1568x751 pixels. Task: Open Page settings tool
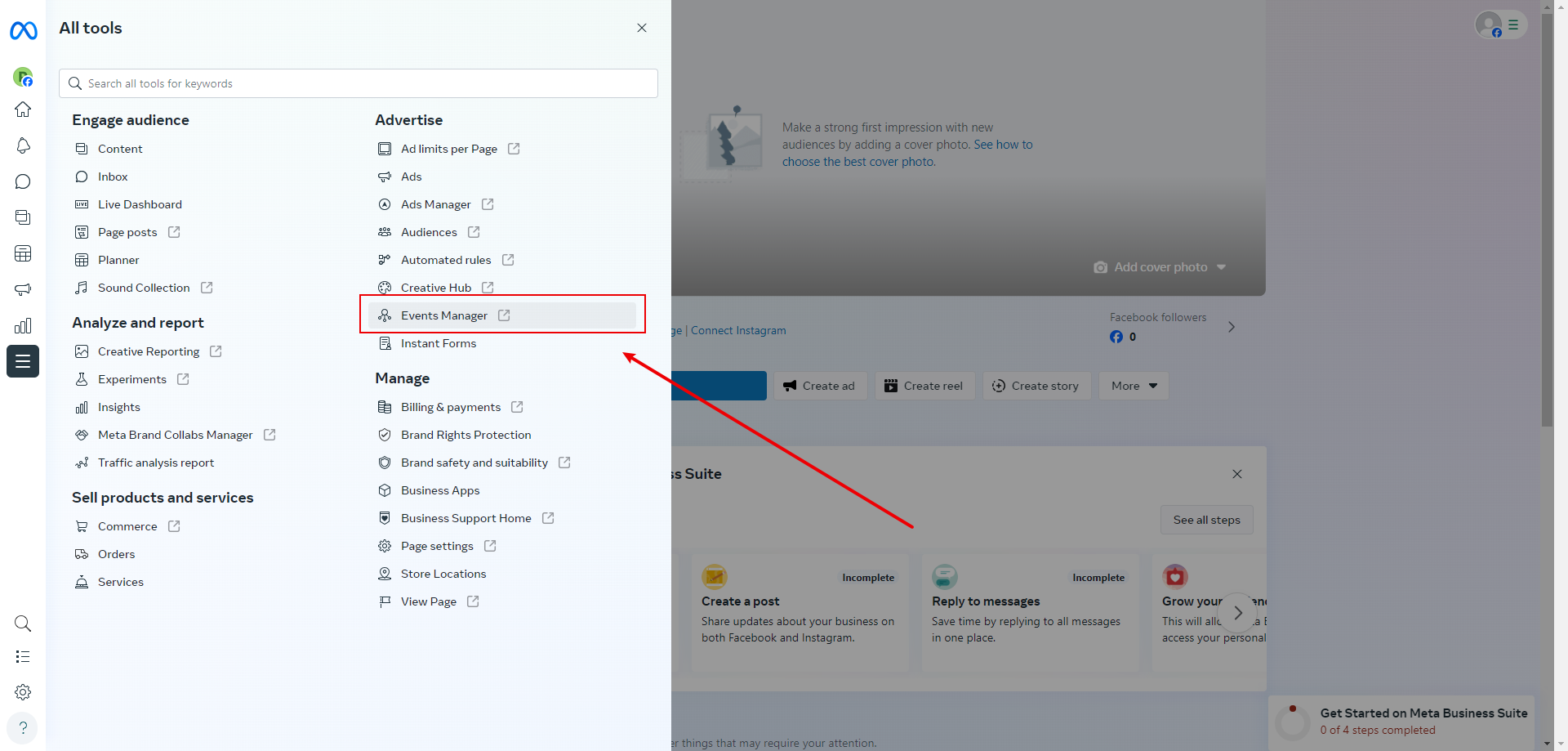pos(437,546)
